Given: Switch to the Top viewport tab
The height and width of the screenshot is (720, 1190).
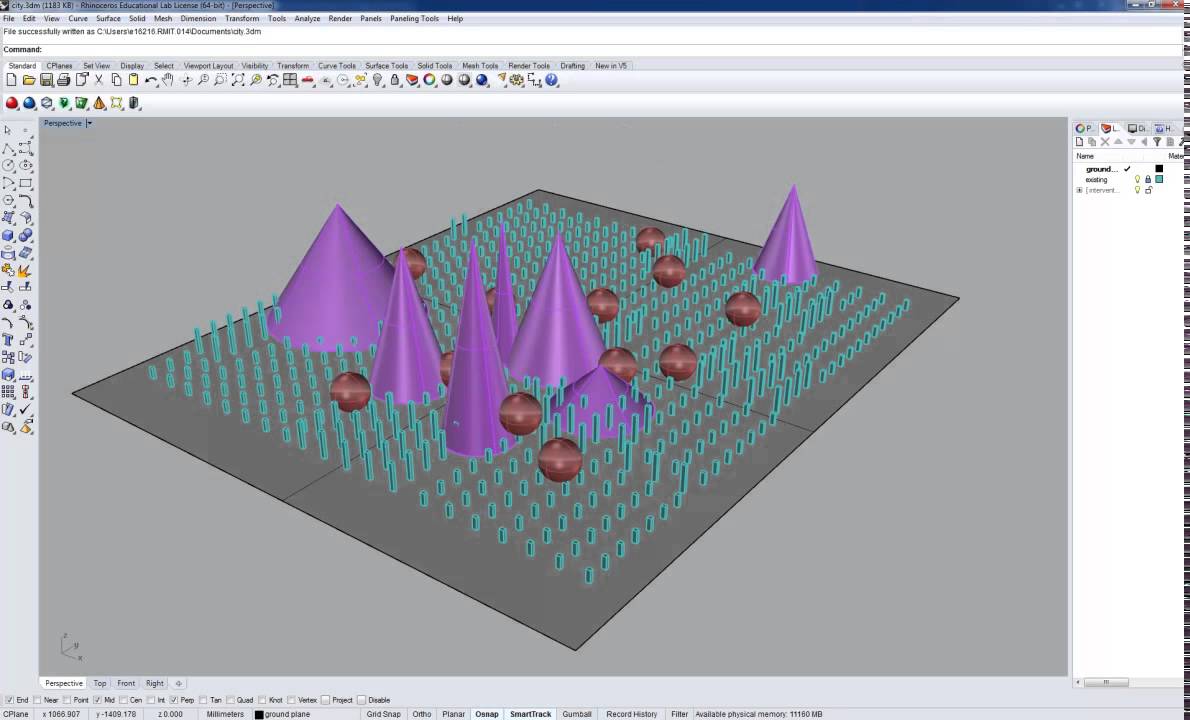Looking at the screenshot, I should tap(99, 684).
